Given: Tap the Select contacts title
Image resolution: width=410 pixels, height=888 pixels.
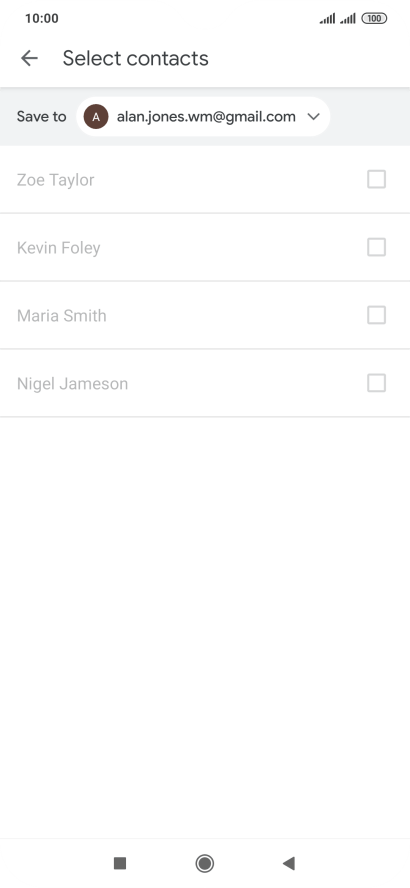Looking at the screenshot, I should click(136, 58).
